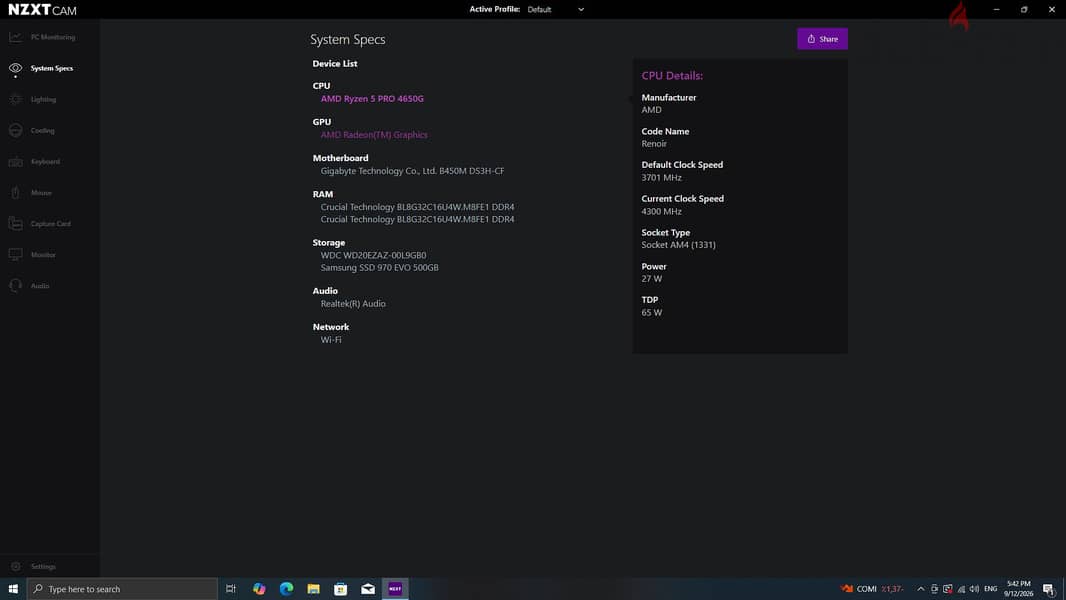Click the 3701 MHz default clock value
The image size is (1066, 600).
[x=661, y=177]
